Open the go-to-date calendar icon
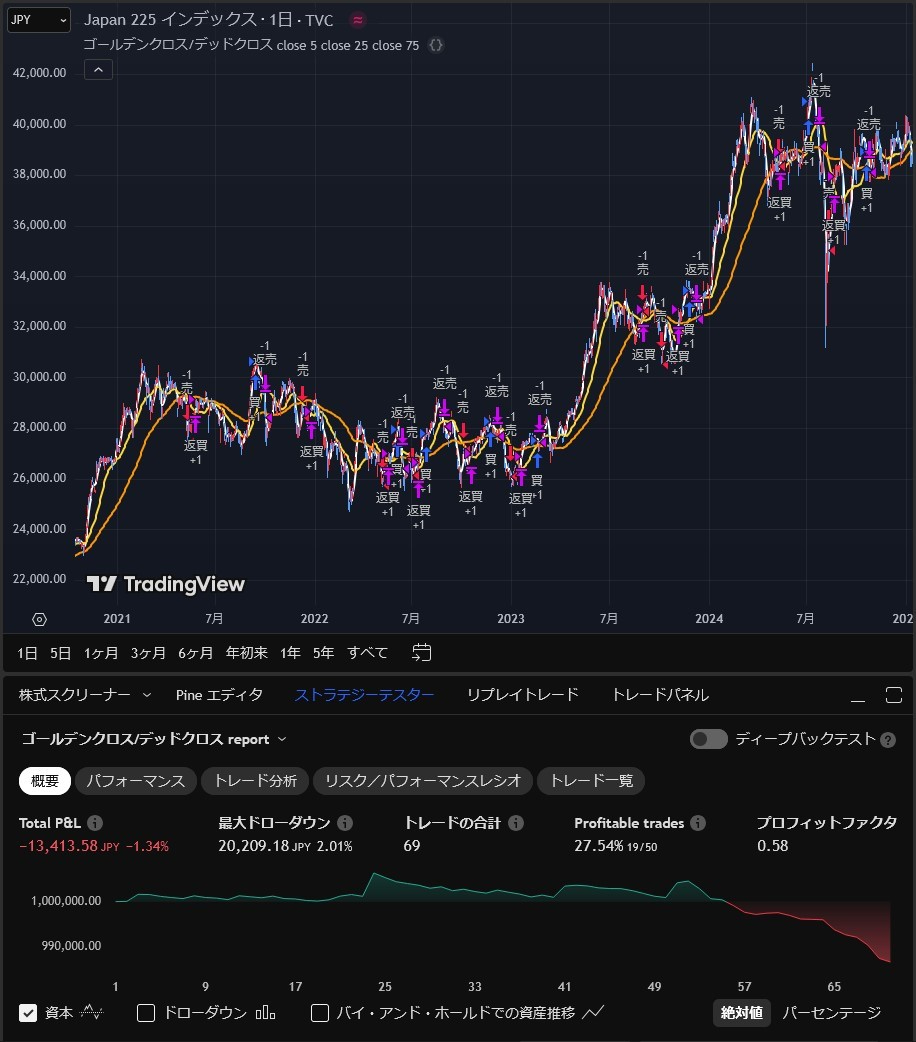916x1042 pixels. coord(421,653)
